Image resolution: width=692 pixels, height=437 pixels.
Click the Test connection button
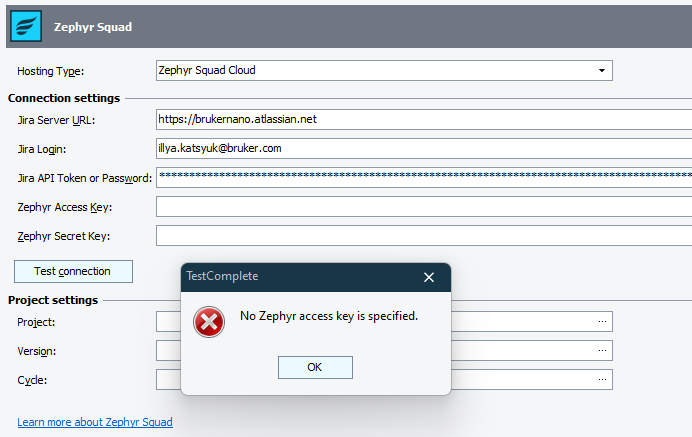[x=73, y=271]
